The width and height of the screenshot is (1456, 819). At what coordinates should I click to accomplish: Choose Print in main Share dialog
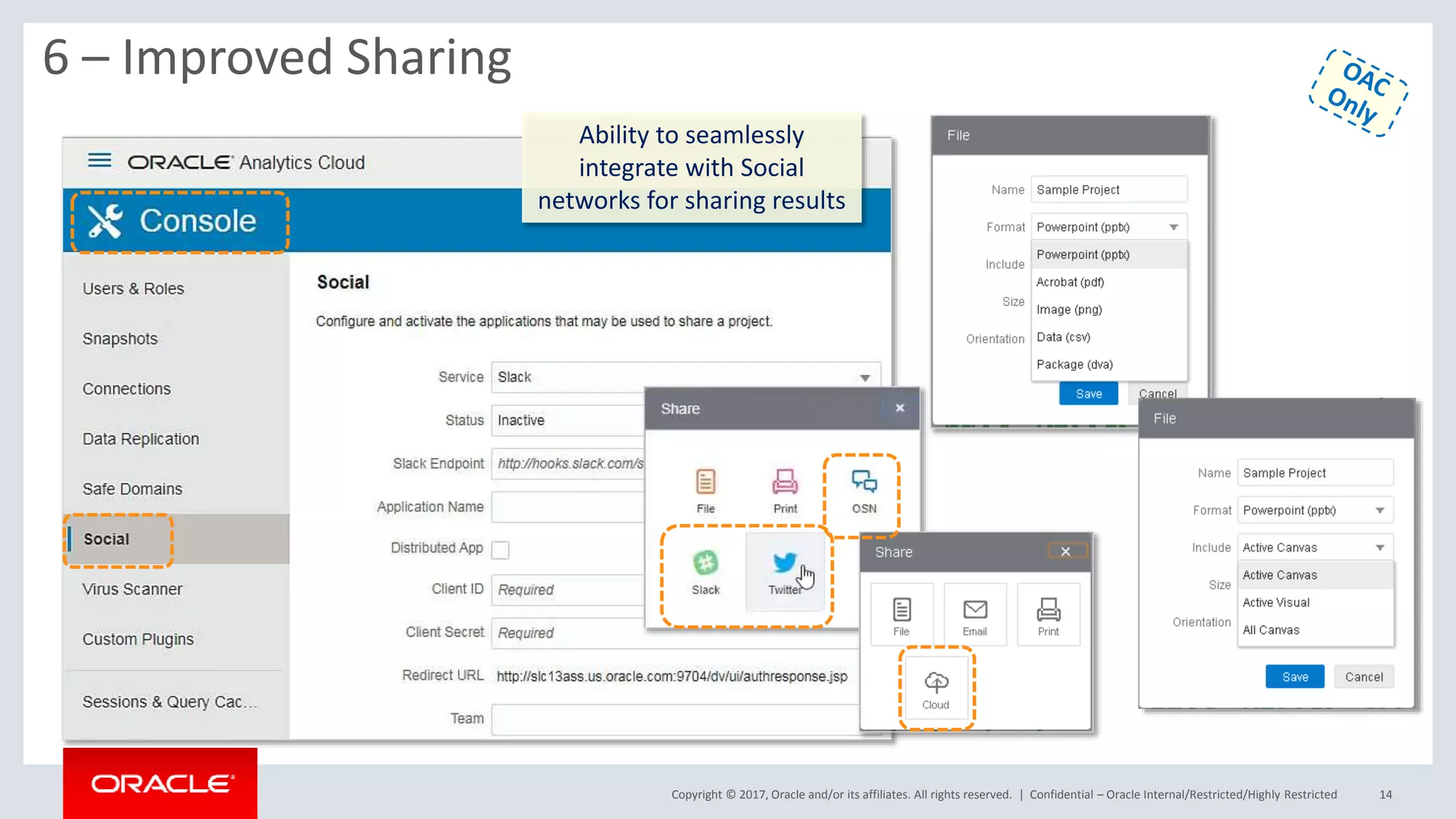click(785, 491)
